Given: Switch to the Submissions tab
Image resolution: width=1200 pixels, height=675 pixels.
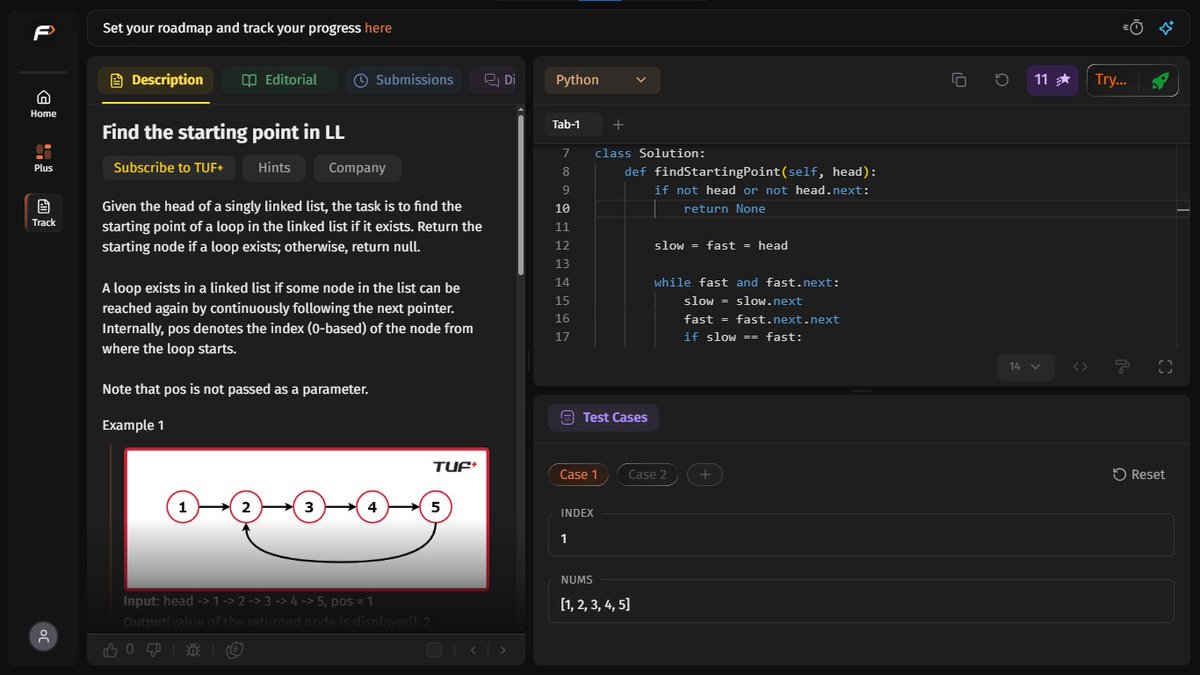Looking at the screenshot, I should pos(404,80).
